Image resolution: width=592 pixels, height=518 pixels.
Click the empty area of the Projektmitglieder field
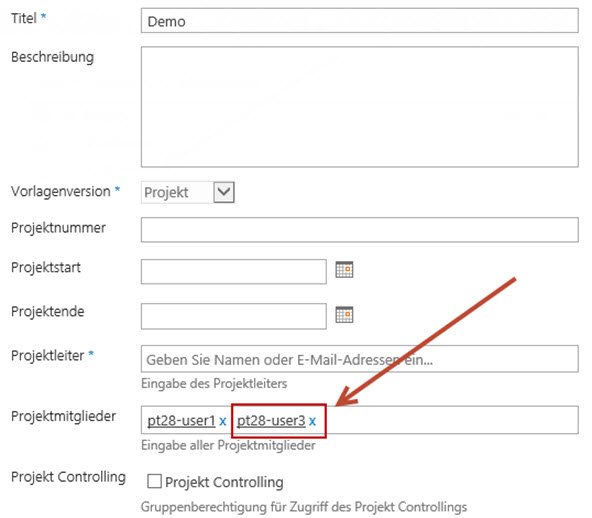click(x=451, y=420)
